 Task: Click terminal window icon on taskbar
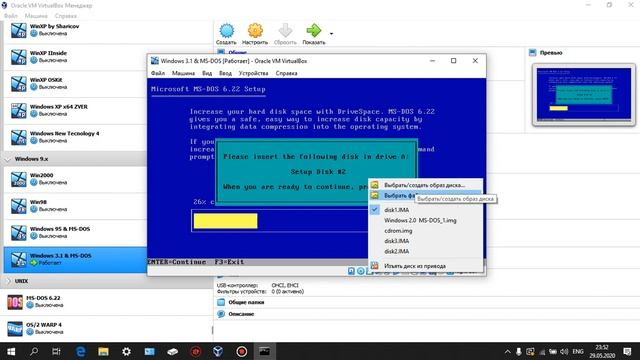coord(264,351)
